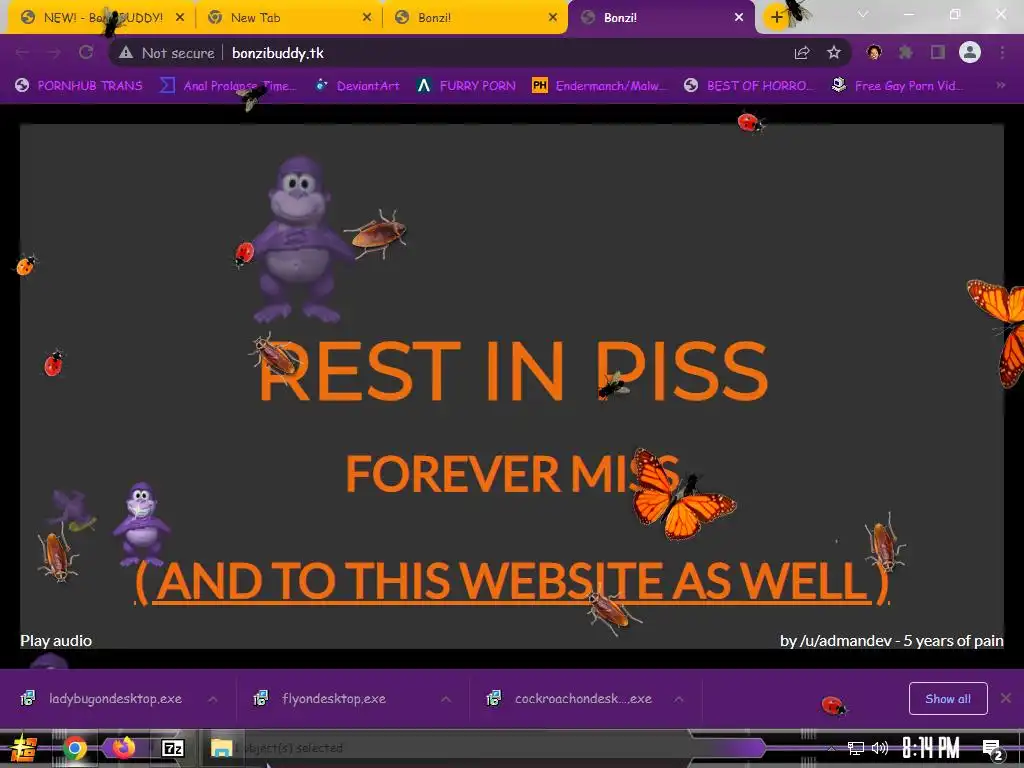Open Google Chrome from the taskbar
The image size is (1024, 768).
click(74, 748)
